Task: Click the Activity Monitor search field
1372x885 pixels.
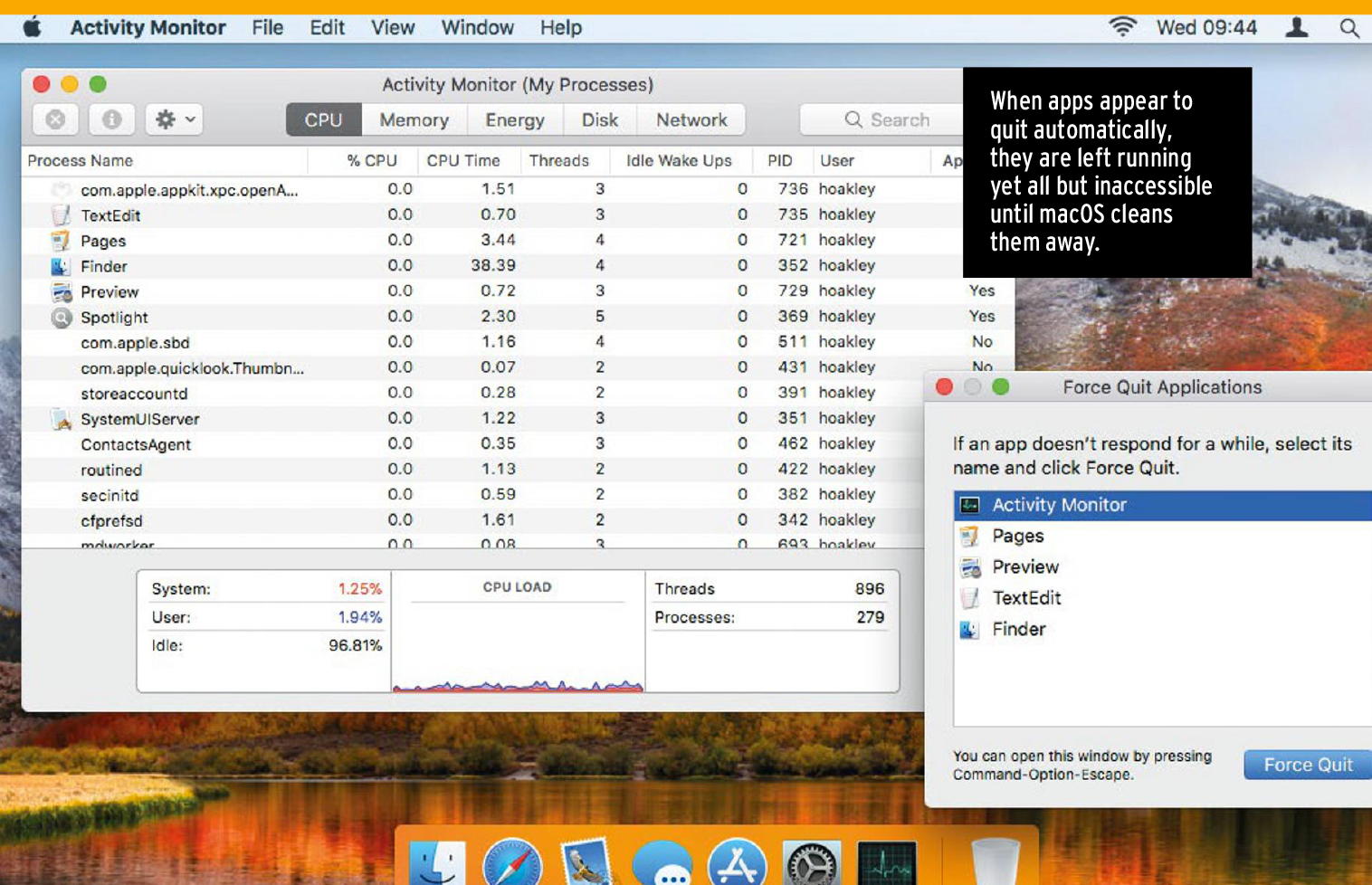Action: pyautogui.click(x=882, y=119)
